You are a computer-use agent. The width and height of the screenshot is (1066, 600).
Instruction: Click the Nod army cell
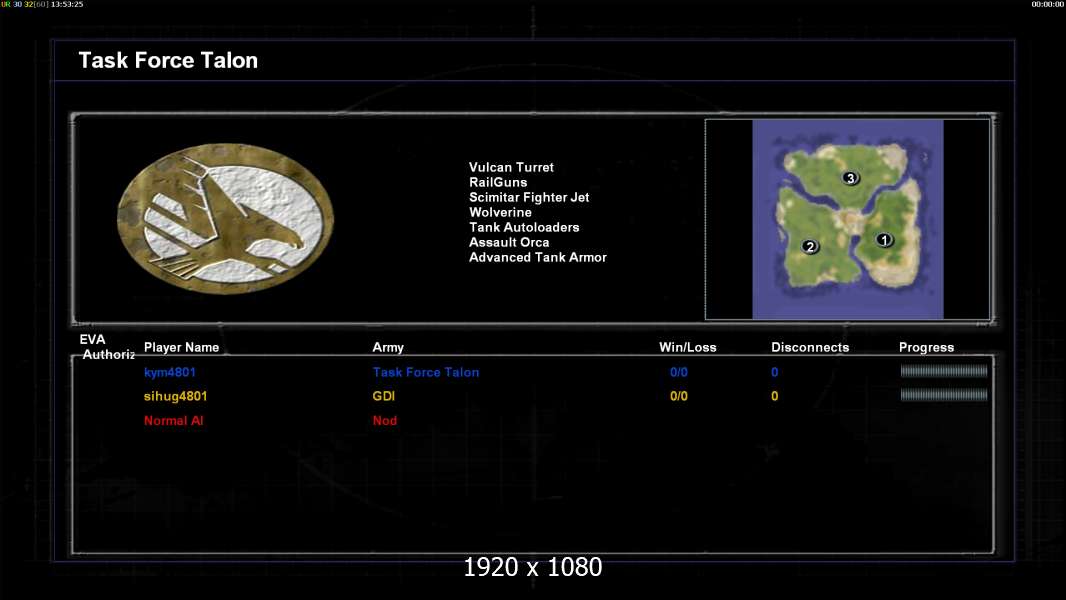point(385,421)
